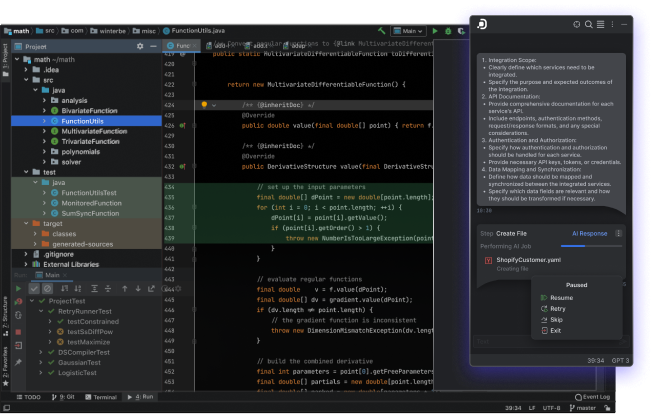Open the Terminal tool window tab
Viewport: 654px width, 414px height.
pyautogui.click(x=101, y=397)
